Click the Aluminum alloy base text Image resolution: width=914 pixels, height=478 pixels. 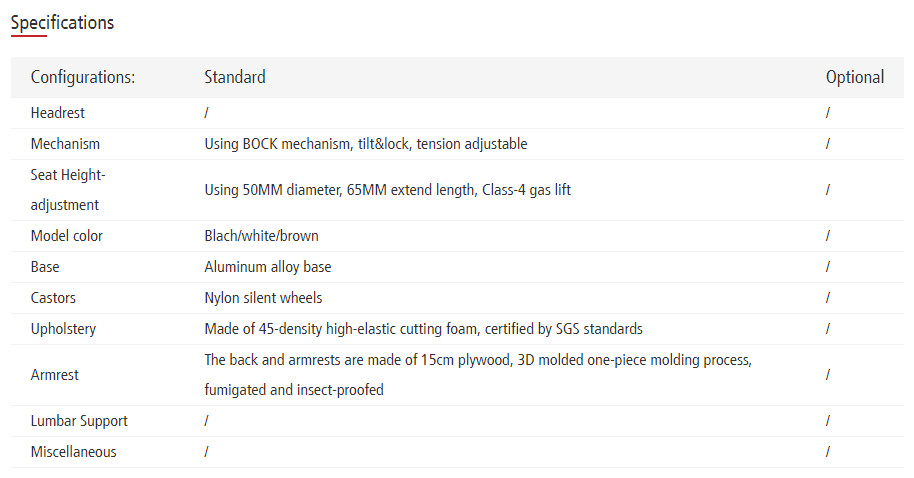click(x=267, y=267)
